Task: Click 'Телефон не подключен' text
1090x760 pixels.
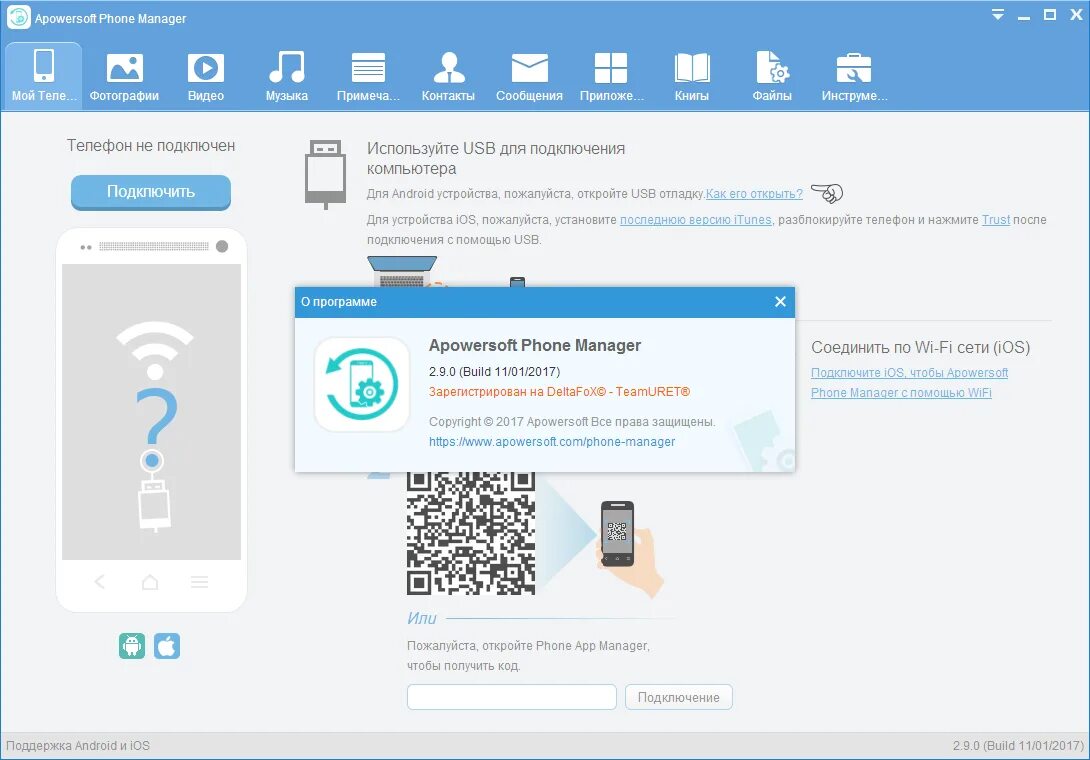Action: click(151, 145)
